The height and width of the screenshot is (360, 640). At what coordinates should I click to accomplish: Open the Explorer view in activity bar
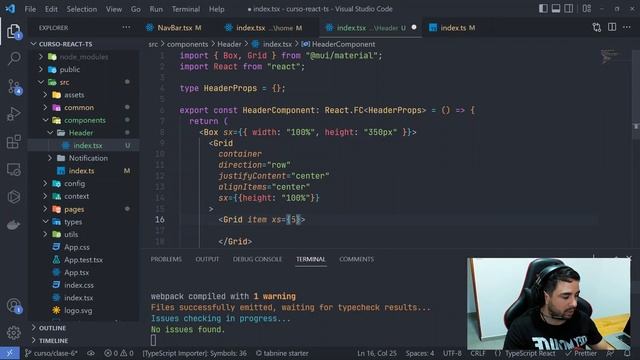[x=13, y=31]
